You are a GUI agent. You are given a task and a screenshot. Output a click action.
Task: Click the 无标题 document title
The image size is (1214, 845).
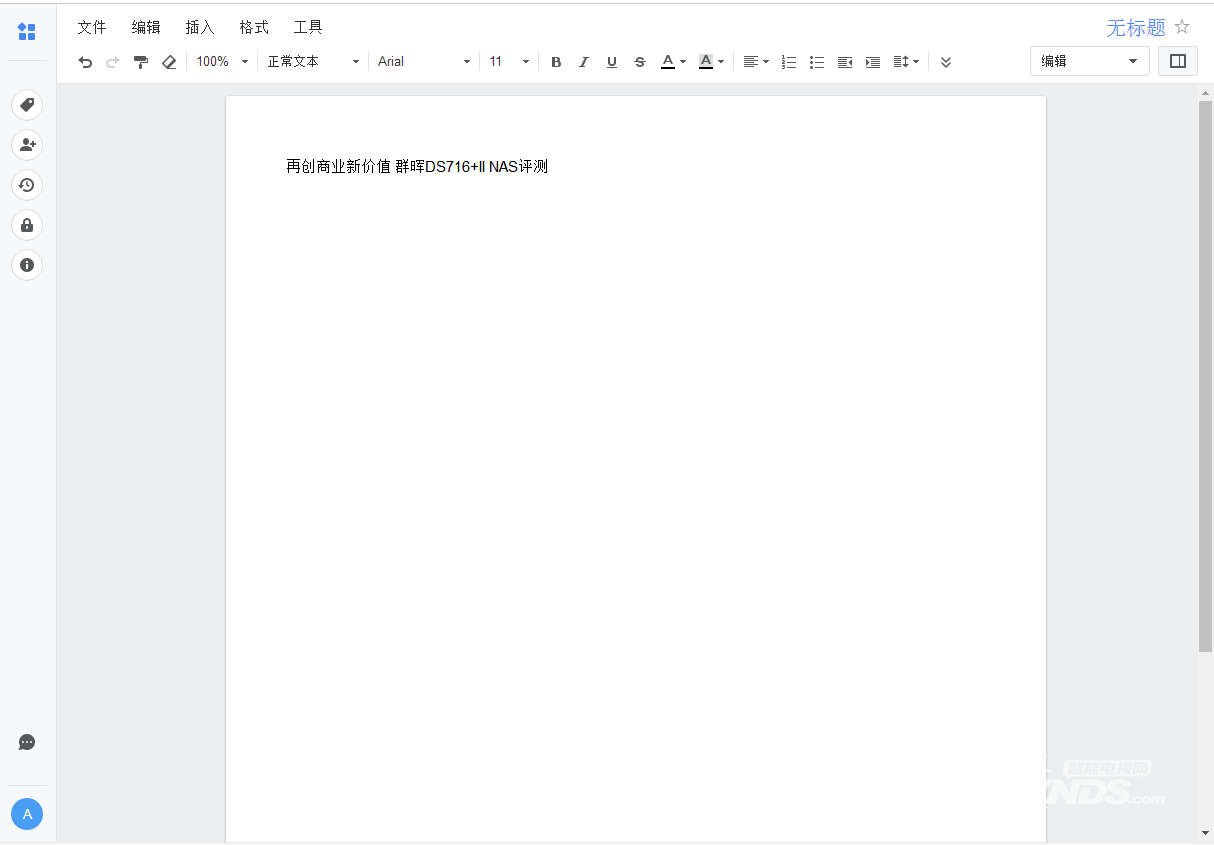click(1136, 28)
